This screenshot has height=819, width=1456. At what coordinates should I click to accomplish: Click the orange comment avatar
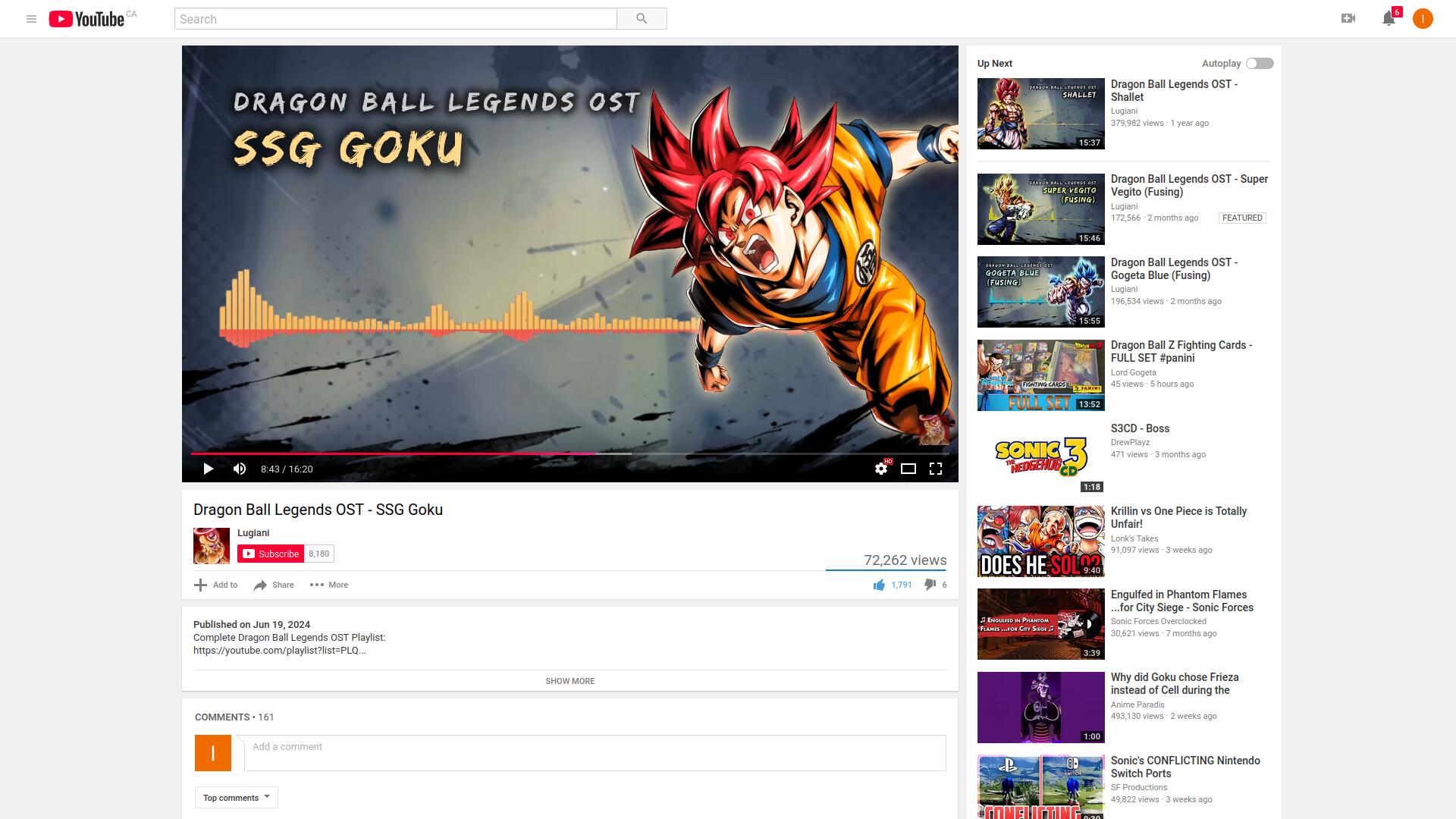pyautogui.click(x=213, y=753)
